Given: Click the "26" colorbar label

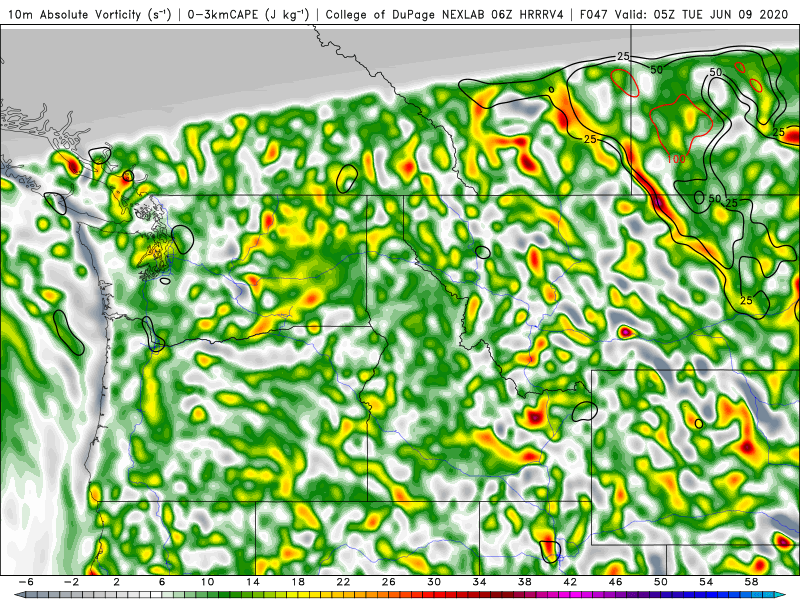Looking at the screenshot, I should click(388, 582).
